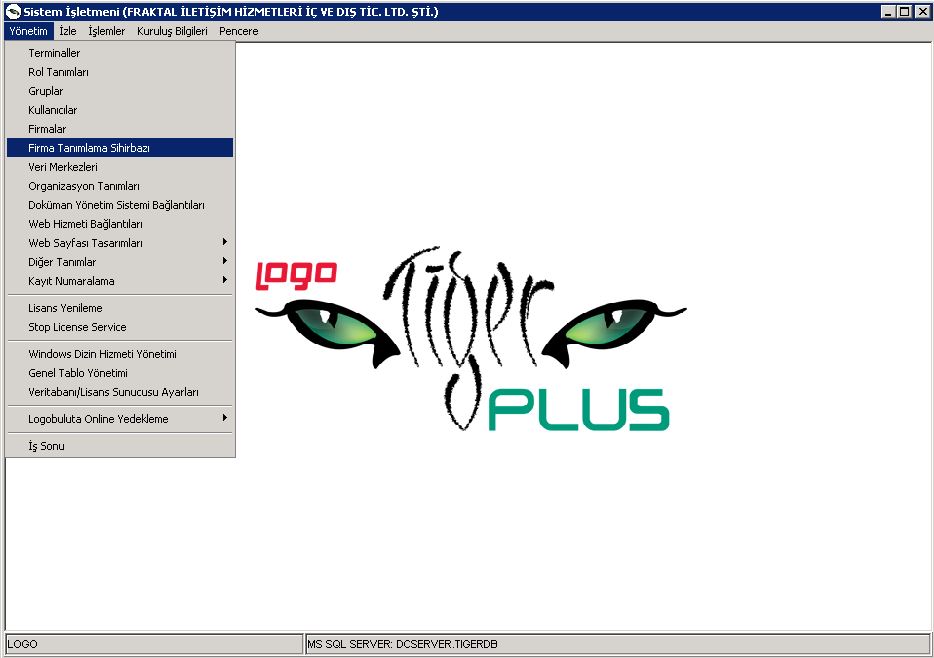Open the İşlemler menu

107,31
